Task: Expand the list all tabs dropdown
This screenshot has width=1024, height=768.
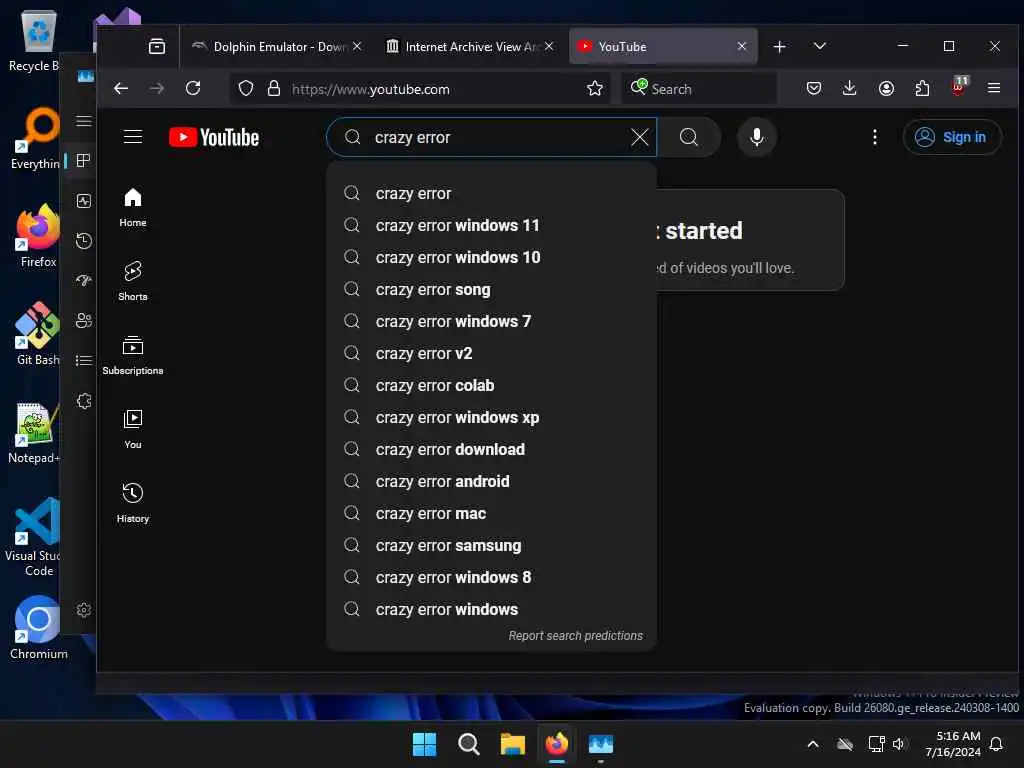Action: [820, 46]
